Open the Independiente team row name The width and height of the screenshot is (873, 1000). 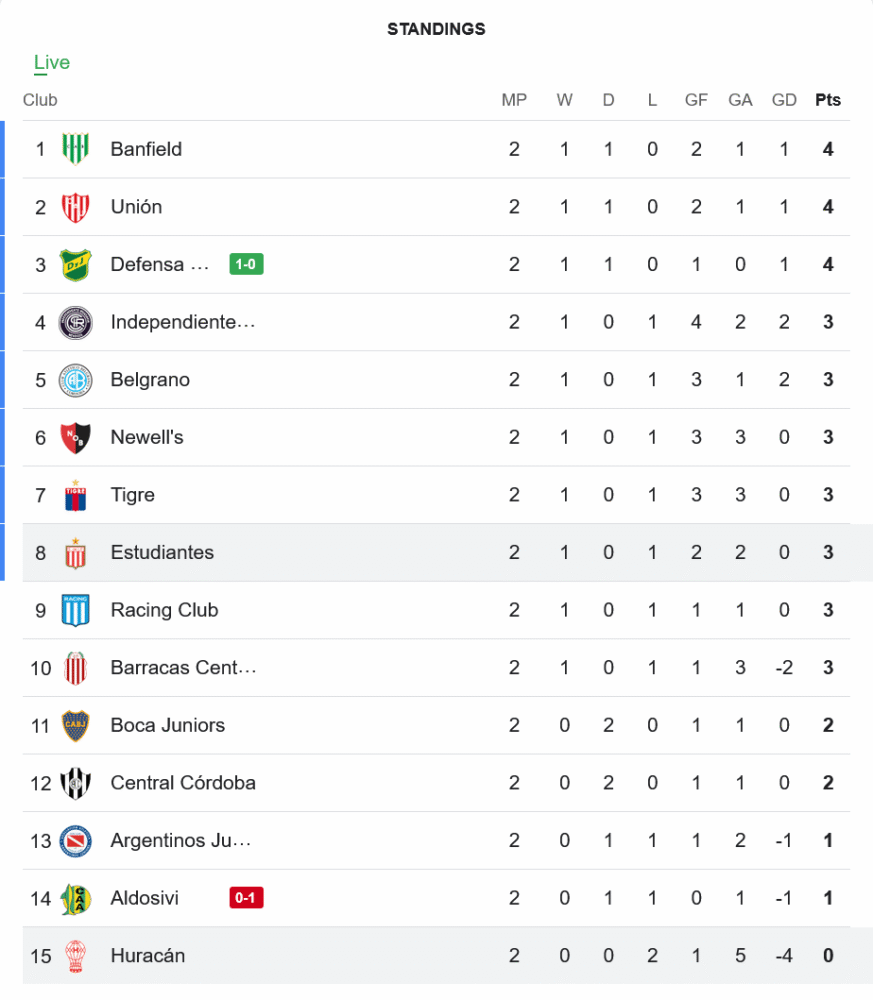click(x=183, y=322)
